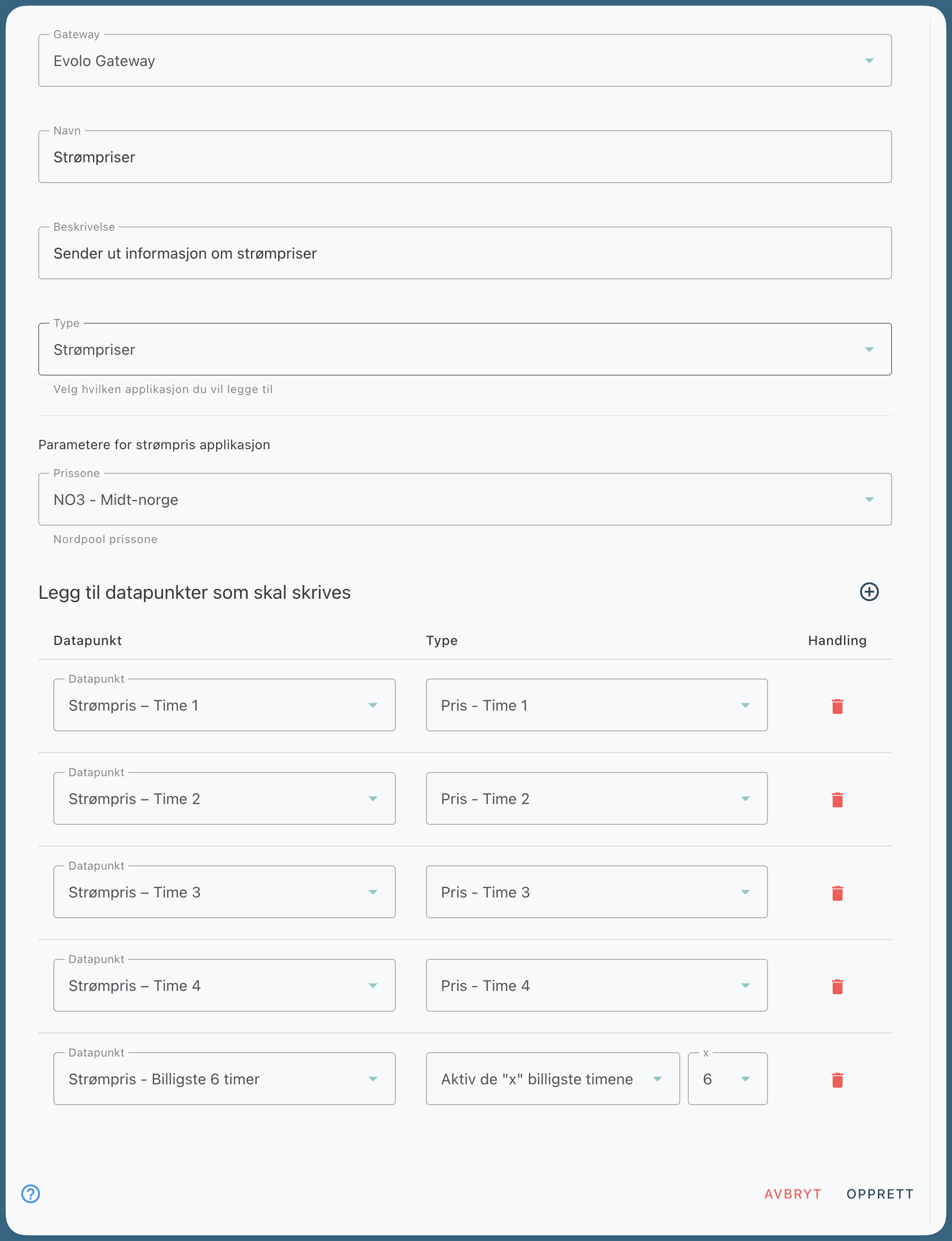
Task: Open the Aktiv de x billigste timene dropdown
Action: pyautogui.click(x=552, y=1079)
